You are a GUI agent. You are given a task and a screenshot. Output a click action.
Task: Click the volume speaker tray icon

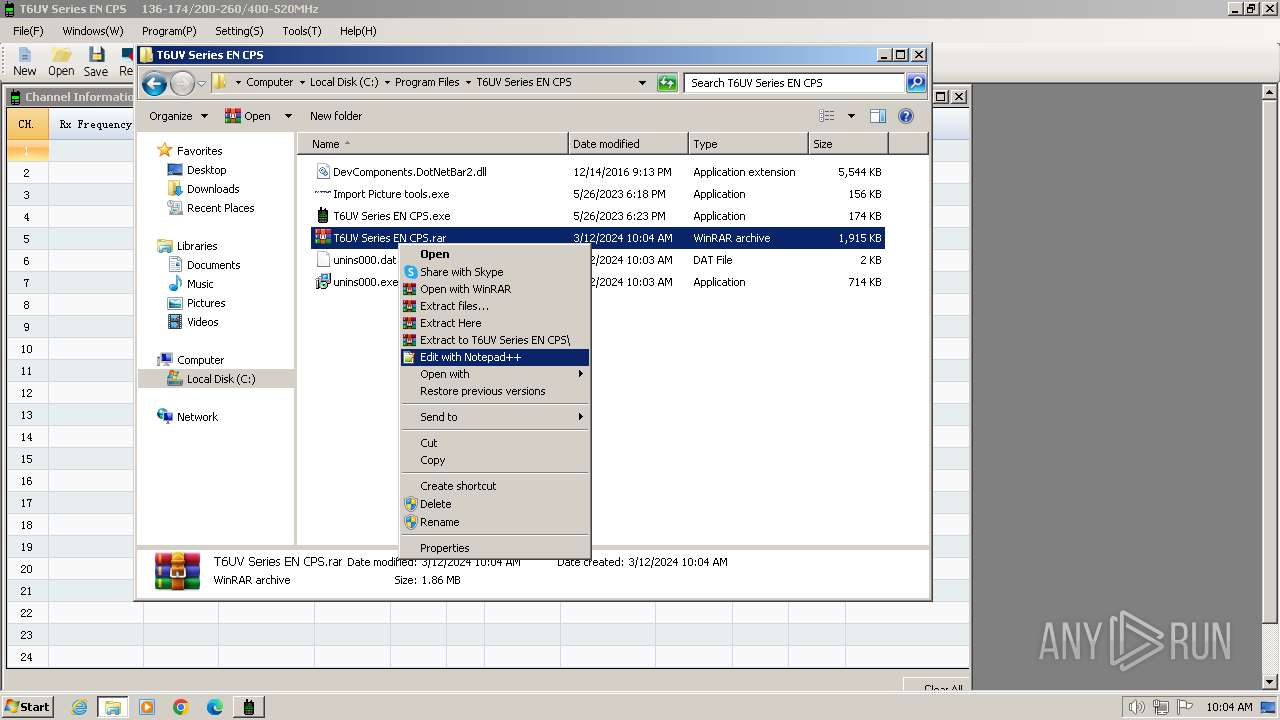[1137, 707]
